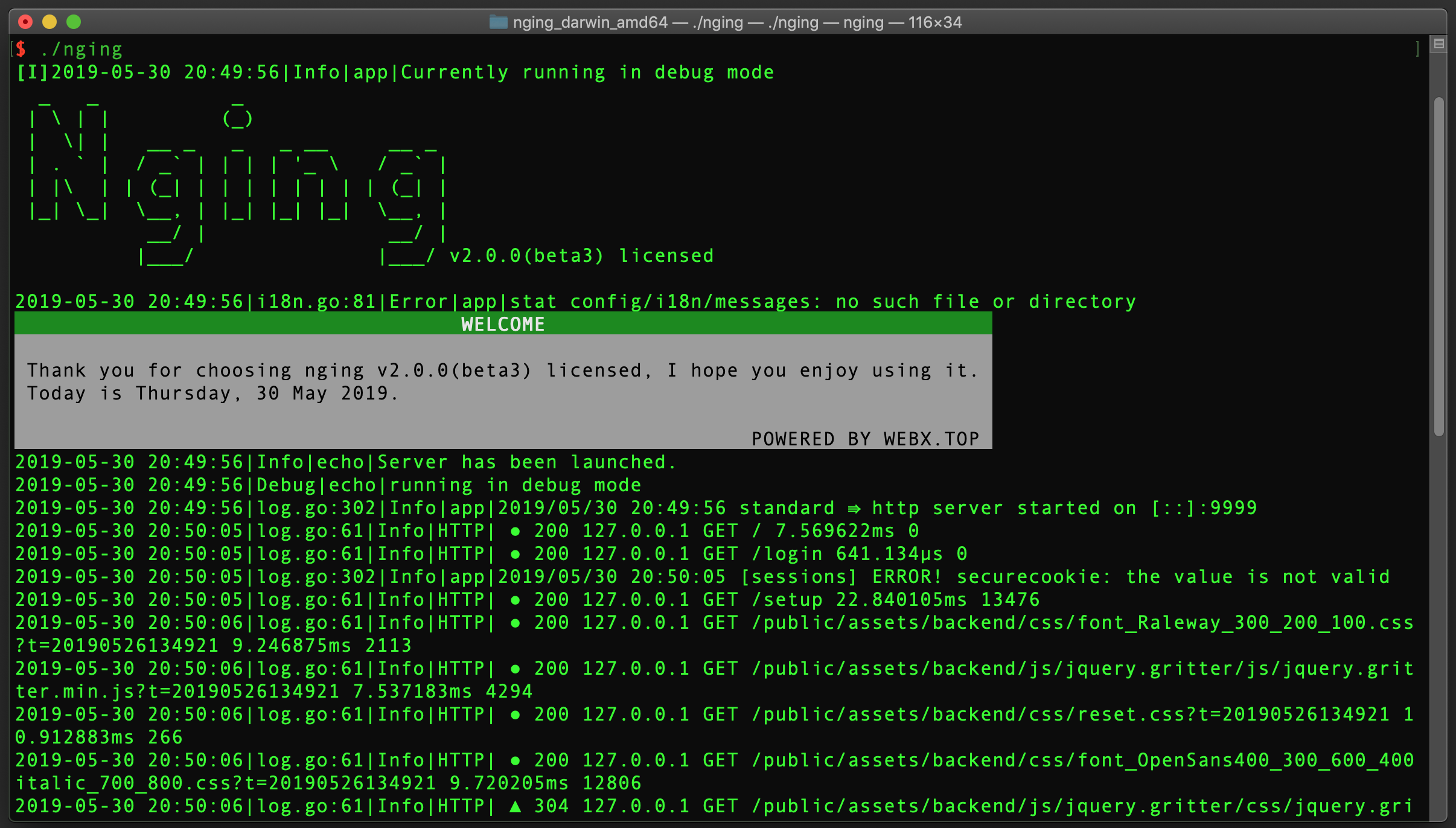
Task: Click '0.912883ms 266' continuation text
Action: click(x=99, y=737)
